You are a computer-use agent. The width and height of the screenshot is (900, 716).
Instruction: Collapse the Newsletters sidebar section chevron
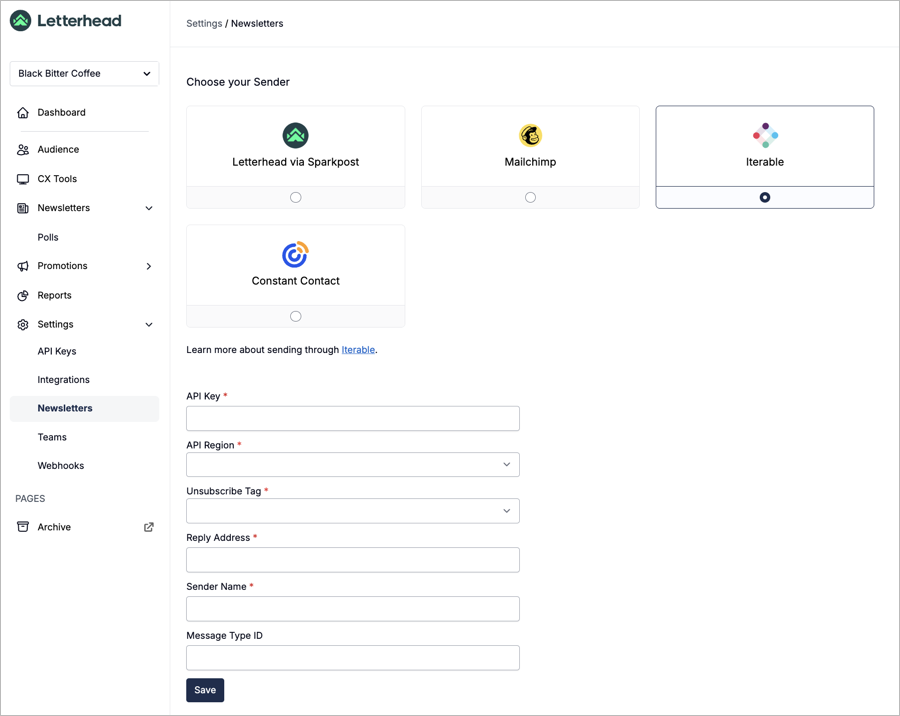coord(149,208)
